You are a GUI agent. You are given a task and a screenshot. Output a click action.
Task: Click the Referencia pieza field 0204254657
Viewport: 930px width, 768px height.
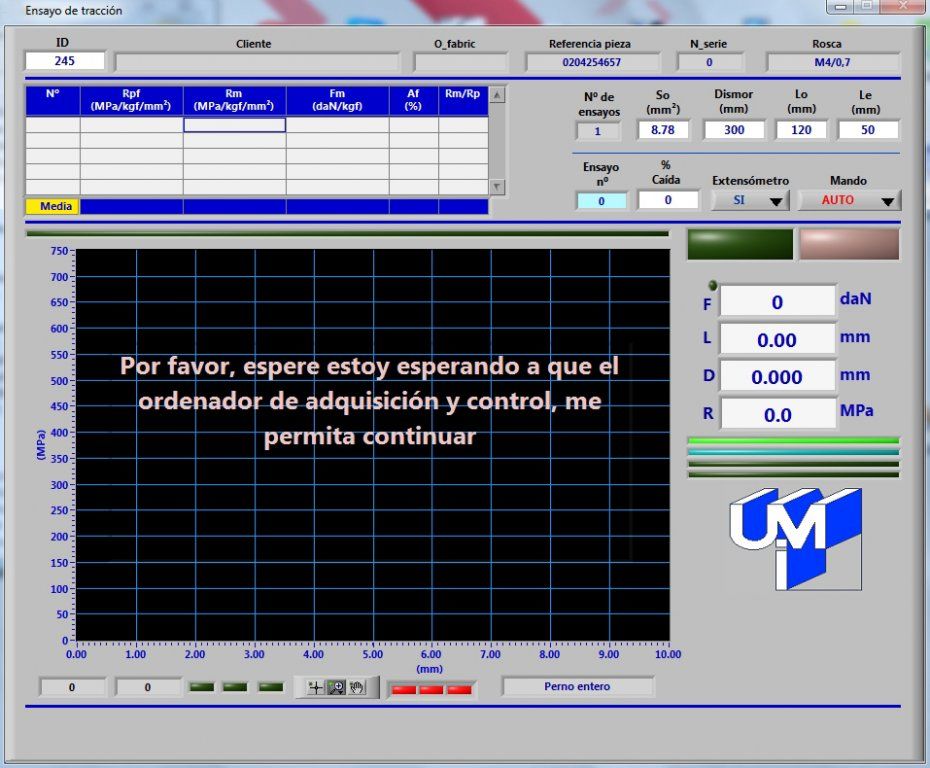tap(592, 62)
